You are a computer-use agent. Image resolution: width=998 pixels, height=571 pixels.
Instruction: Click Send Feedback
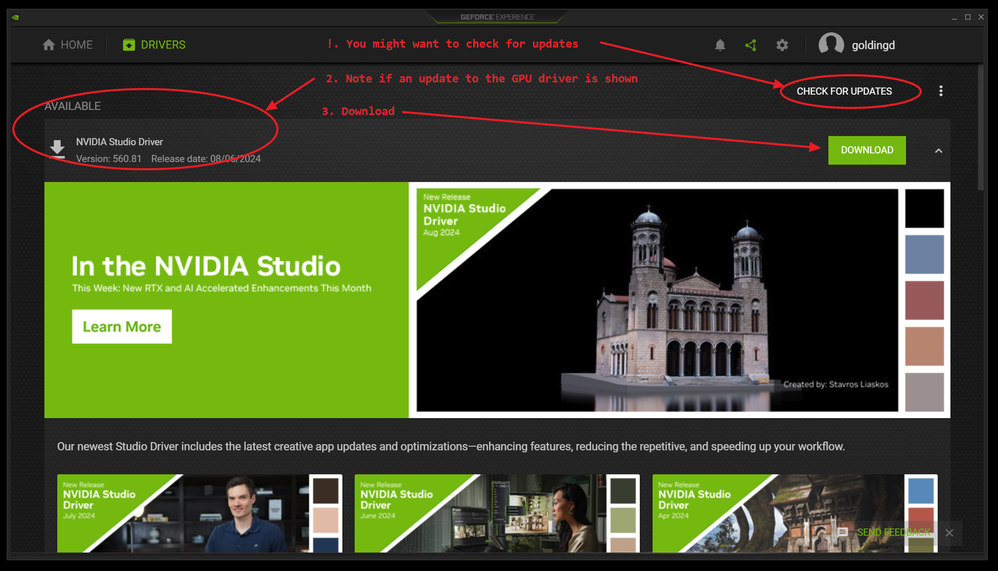[893, 532]
